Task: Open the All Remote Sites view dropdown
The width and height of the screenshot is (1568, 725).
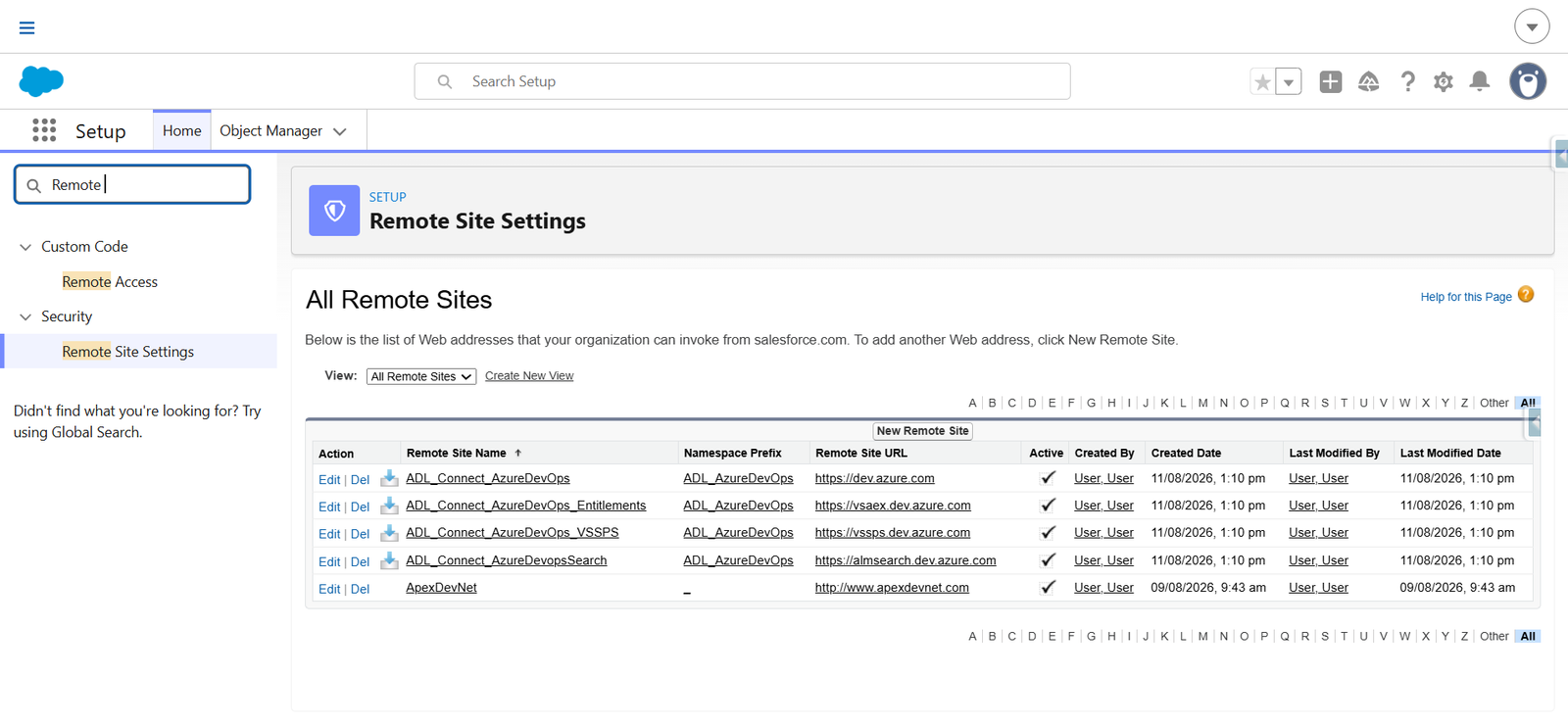Action: click(x=421, y=376)
